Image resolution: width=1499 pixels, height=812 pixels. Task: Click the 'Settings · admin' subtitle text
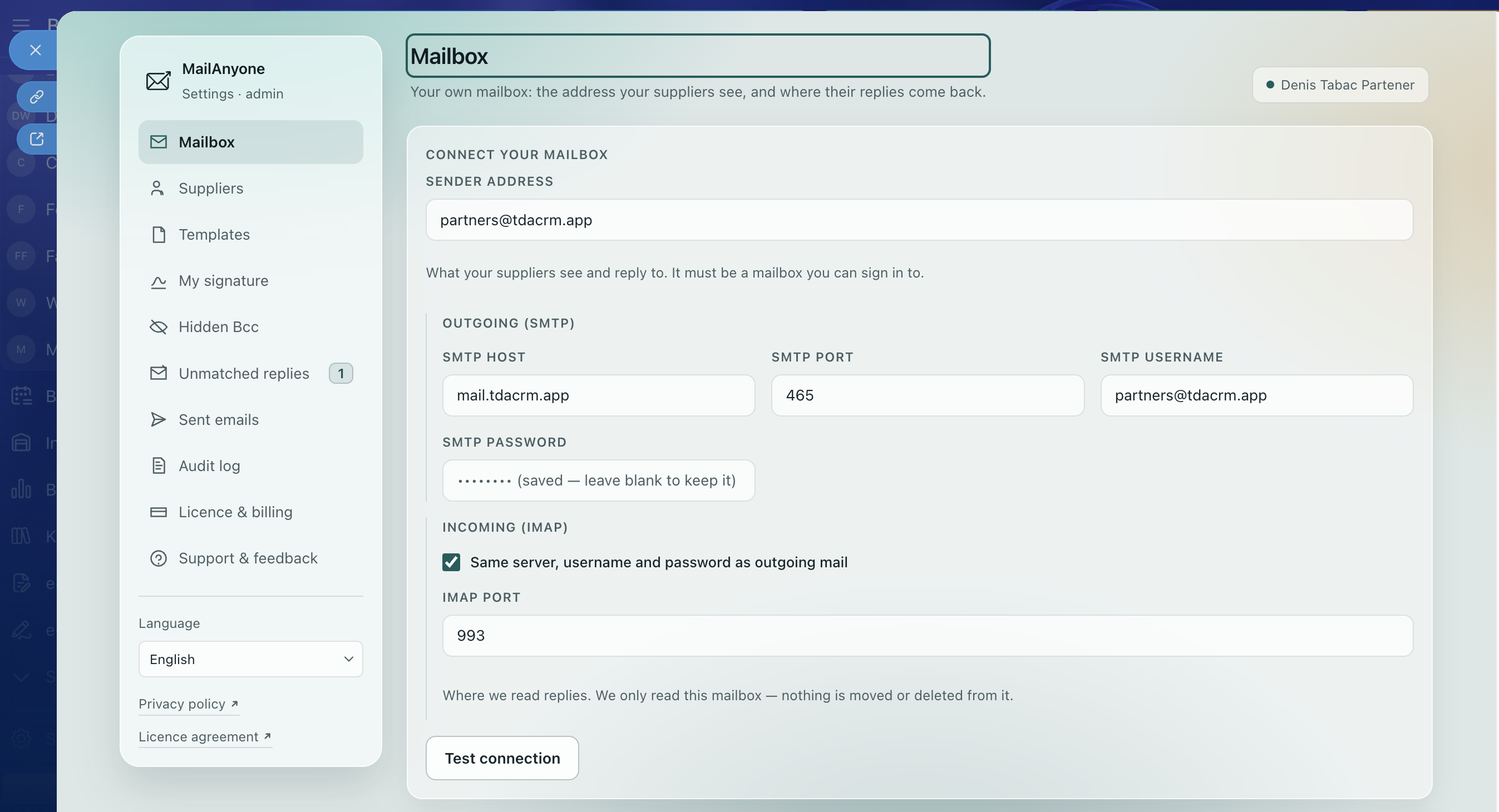click(233, 94)
